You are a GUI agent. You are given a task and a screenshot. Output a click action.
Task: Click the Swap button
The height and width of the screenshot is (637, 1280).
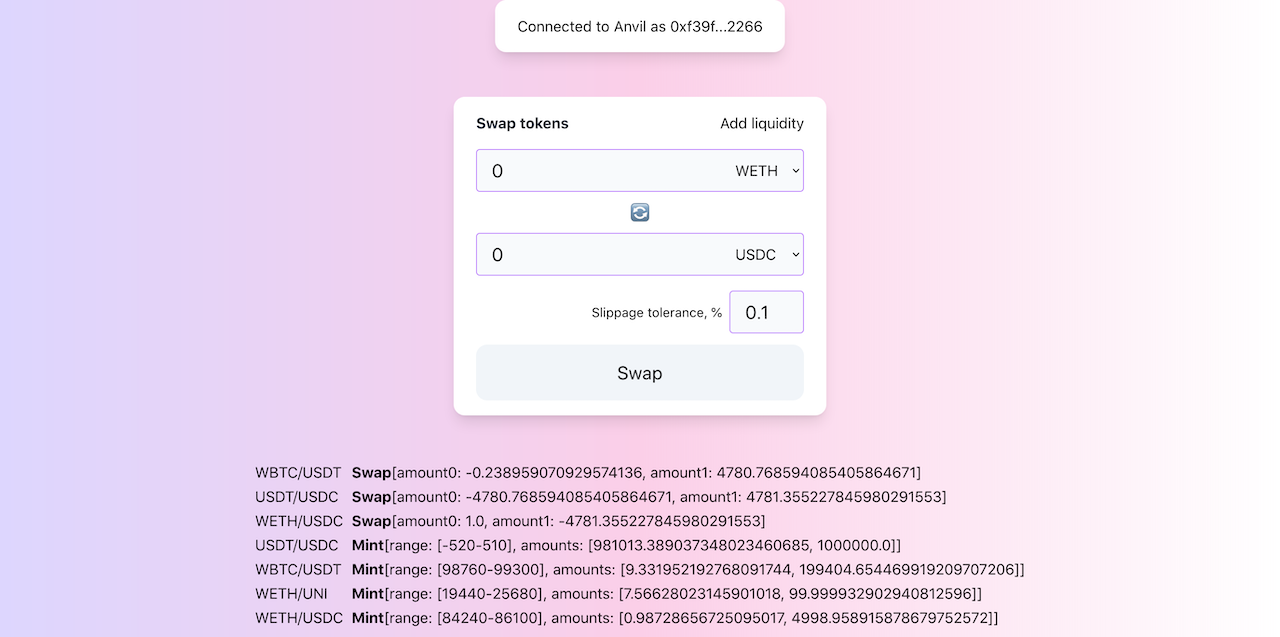tap(640, 373)
